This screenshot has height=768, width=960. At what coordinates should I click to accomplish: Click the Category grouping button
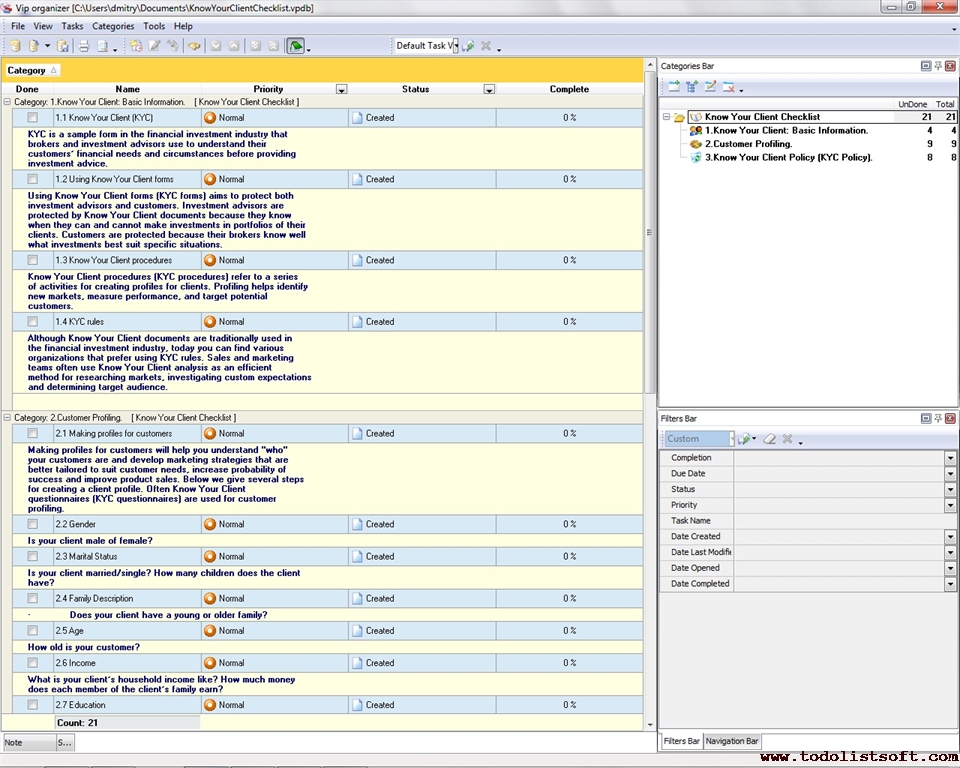click(32, 70)
